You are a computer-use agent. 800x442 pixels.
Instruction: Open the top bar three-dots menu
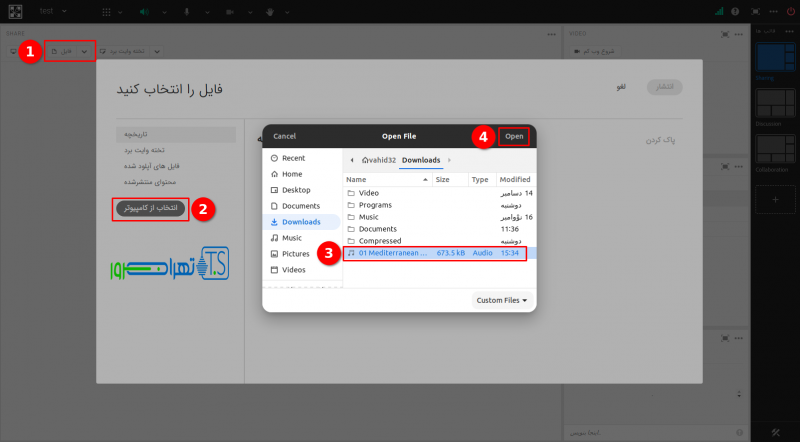click(x=773, y=11)
